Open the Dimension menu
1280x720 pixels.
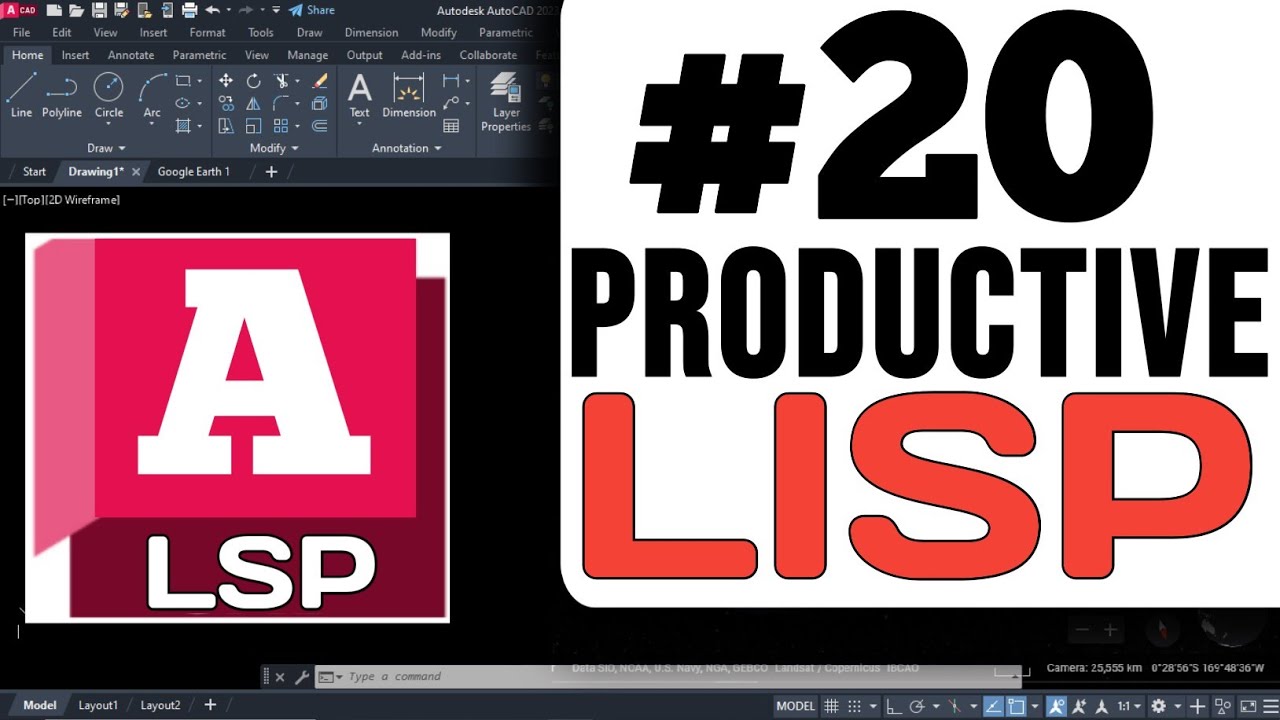(371, 32)
